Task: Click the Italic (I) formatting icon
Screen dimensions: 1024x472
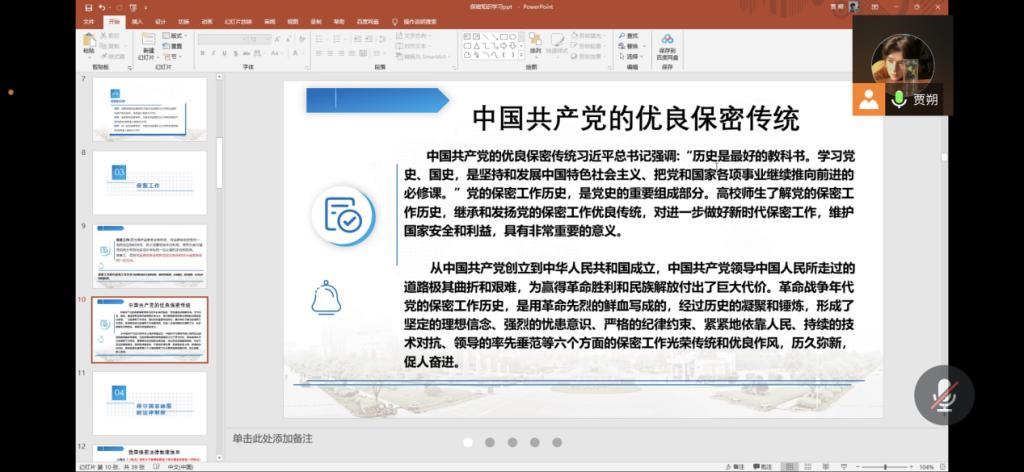Action: (214, 53)
